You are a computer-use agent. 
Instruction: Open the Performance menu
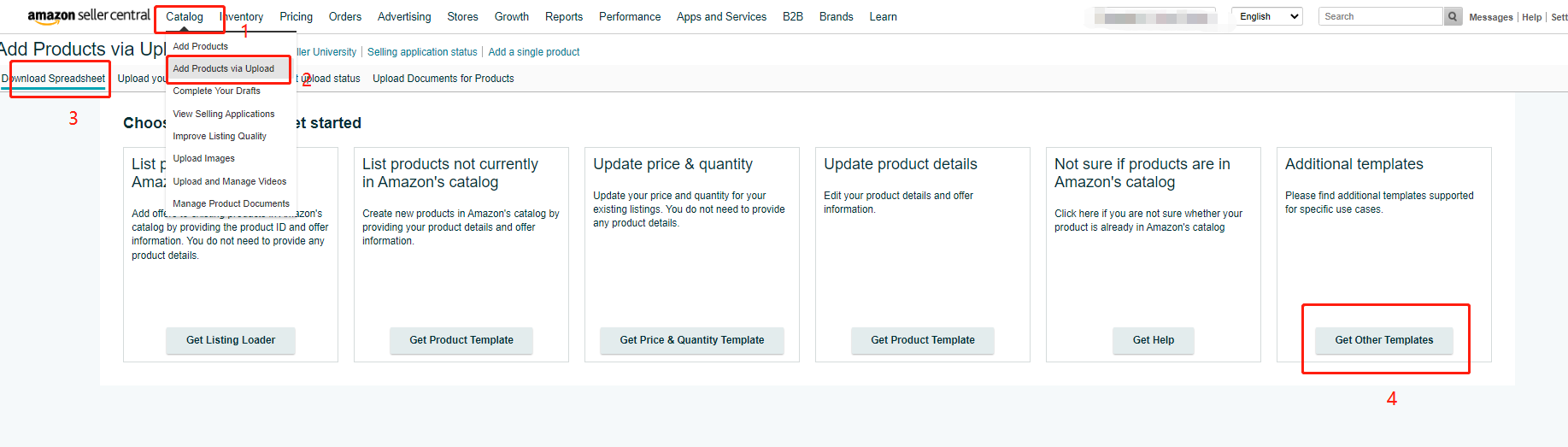click(630, 16)
